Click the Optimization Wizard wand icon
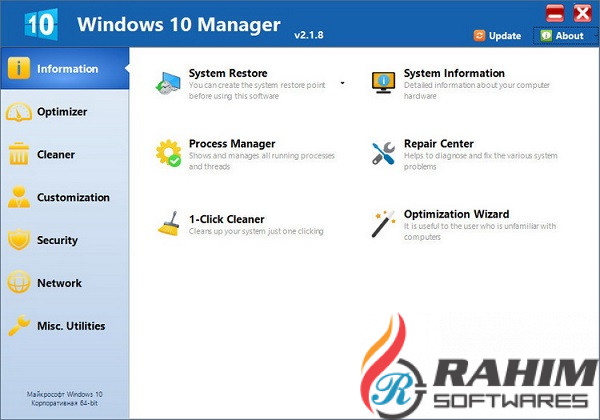The height and width of the screenshot is (420, 600). tap(383, 223)
